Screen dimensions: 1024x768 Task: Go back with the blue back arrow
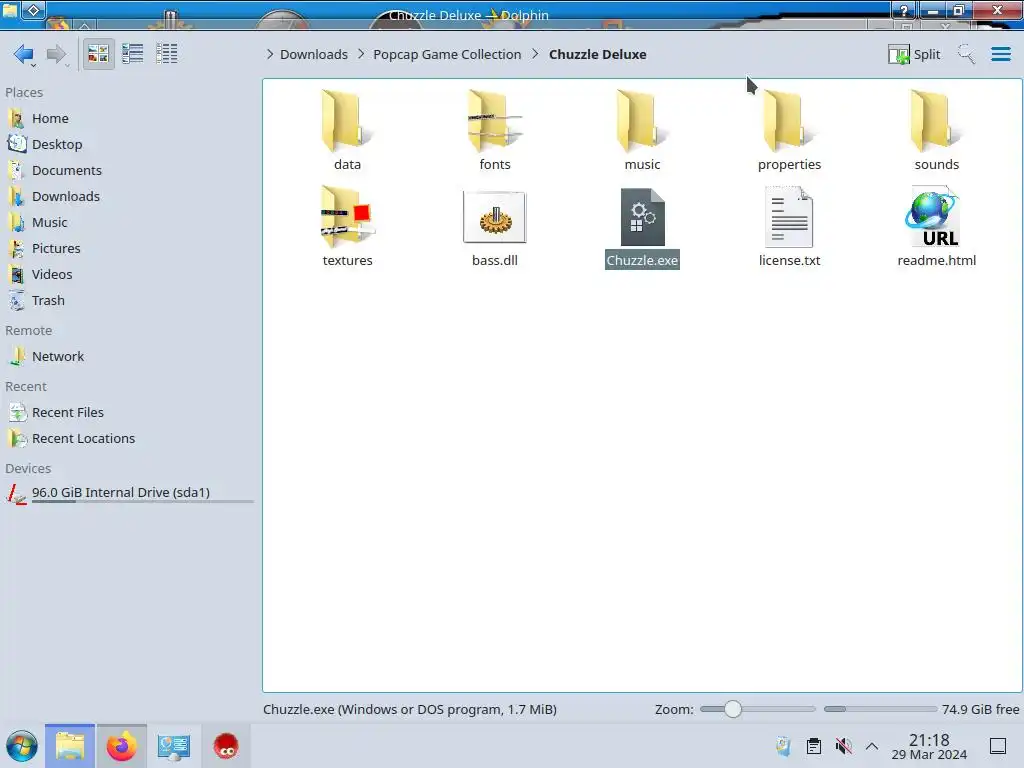coord(24,54)
